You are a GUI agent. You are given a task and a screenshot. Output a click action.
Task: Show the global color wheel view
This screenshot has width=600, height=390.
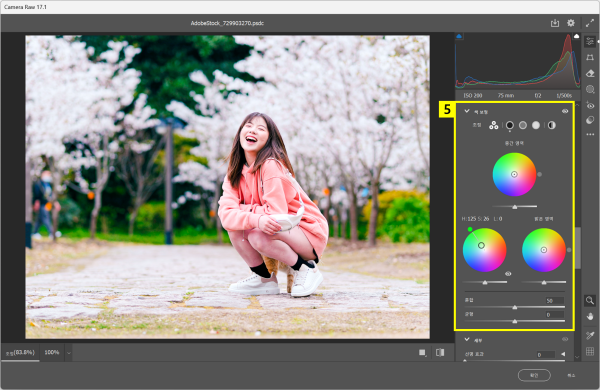coord(551,125)
